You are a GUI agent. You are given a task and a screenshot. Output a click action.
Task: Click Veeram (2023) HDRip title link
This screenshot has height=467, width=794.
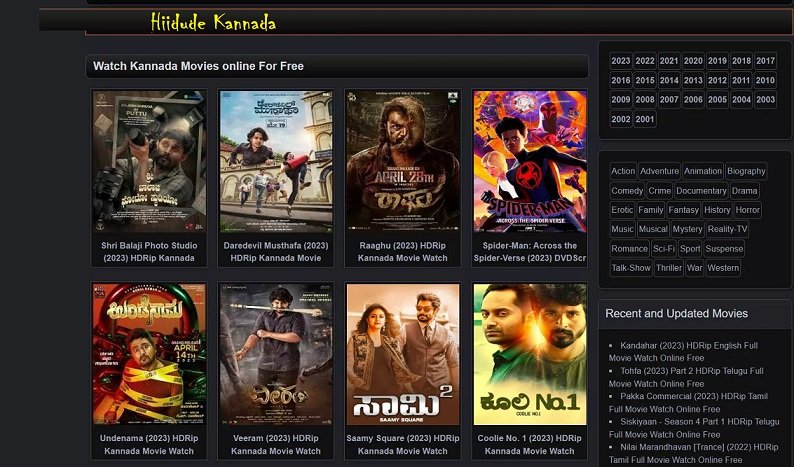[x=276, y=444]
